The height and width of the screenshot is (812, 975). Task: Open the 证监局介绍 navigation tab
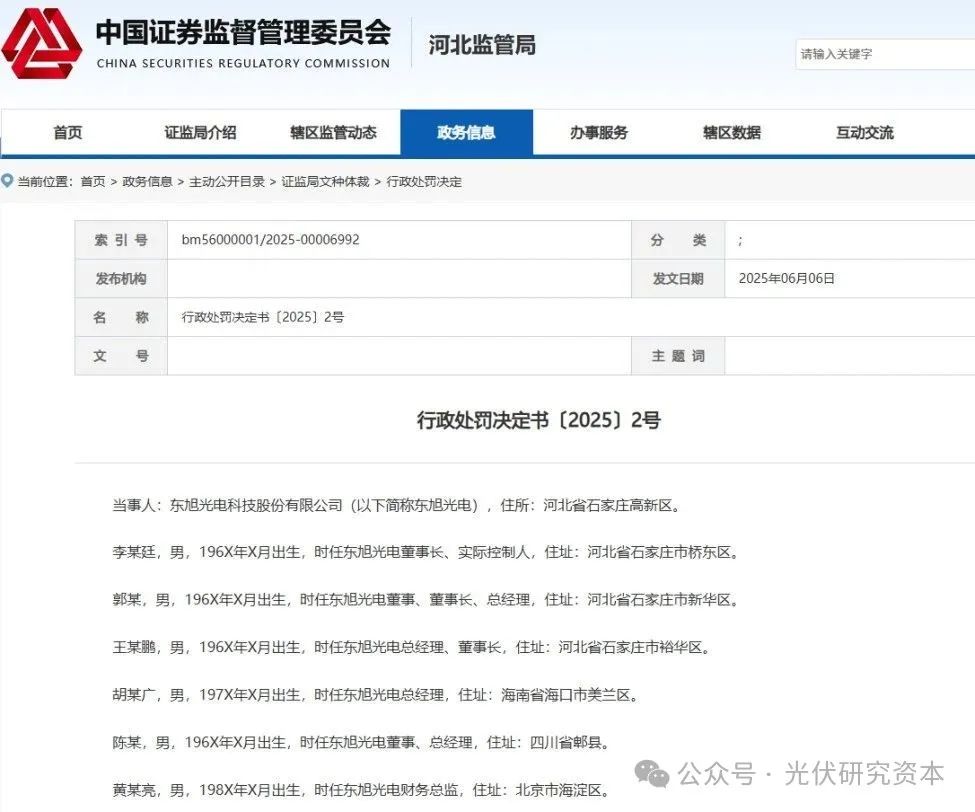pos(200,133)
